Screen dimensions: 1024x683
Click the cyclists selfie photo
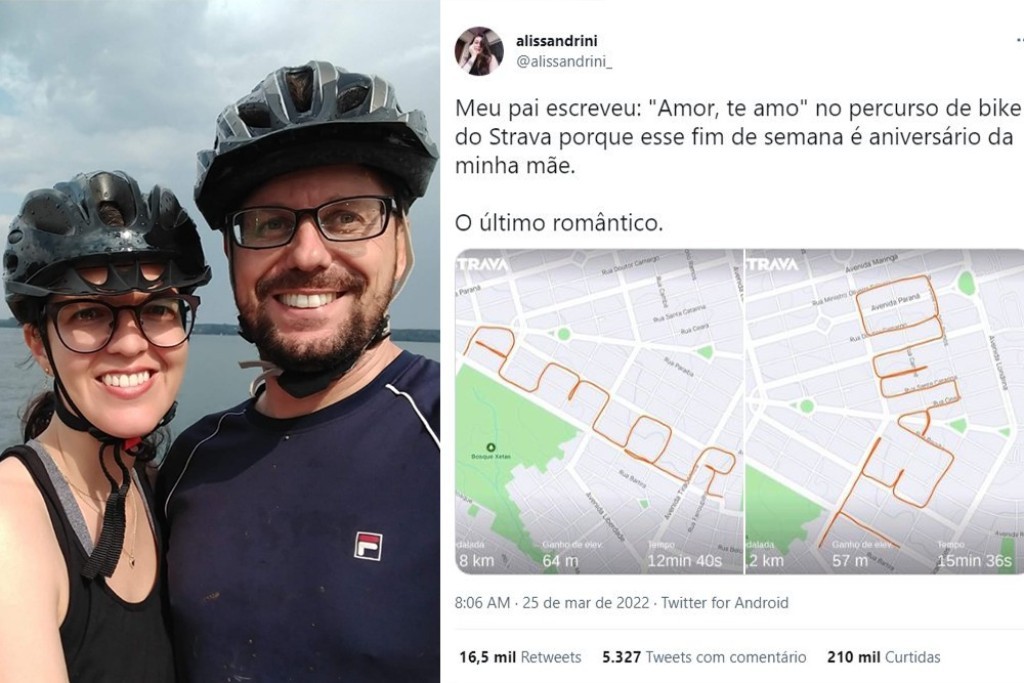pos(219,342)
